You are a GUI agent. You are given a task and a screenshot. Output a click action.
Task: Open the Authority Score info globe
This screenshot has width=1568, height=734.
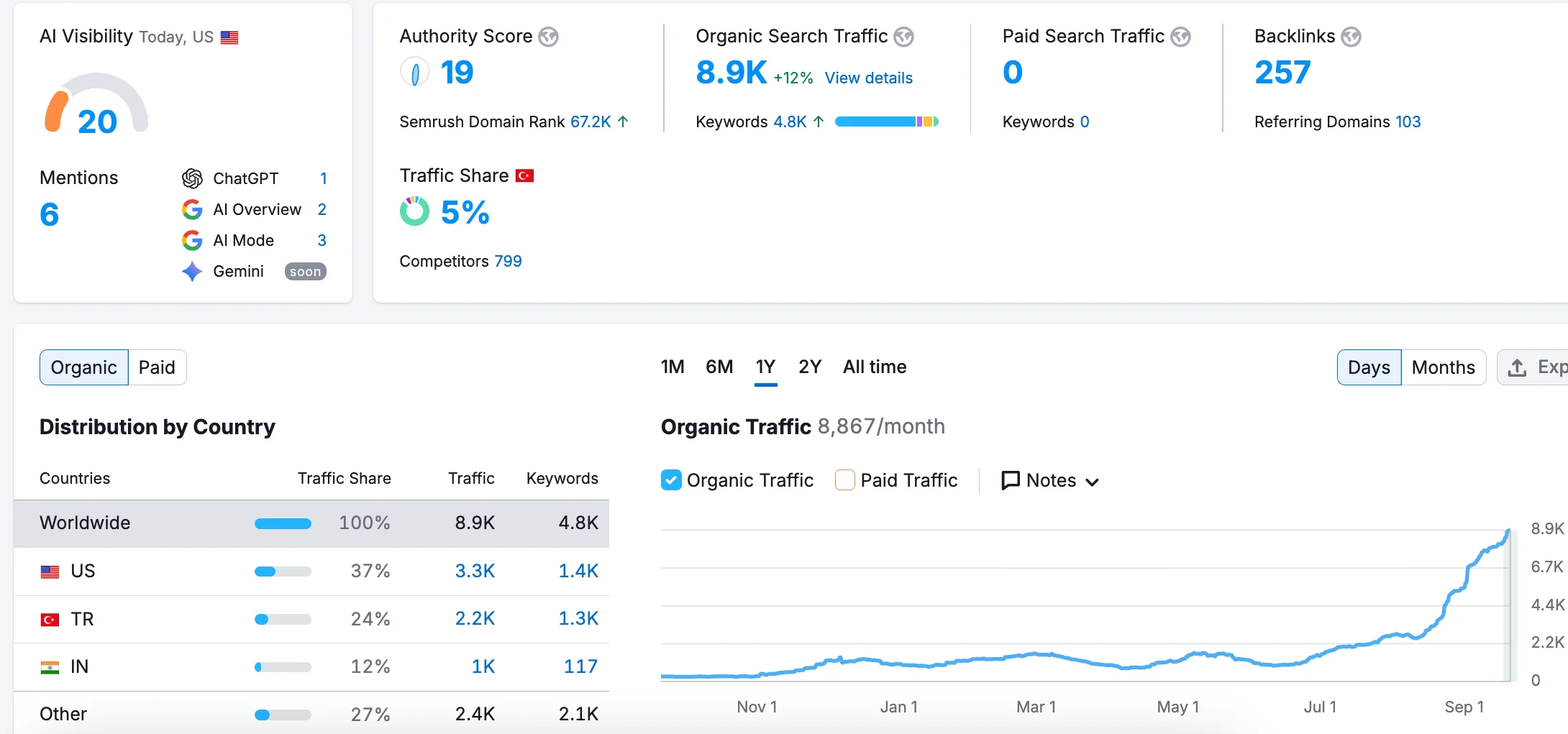(x=549, y=36)
